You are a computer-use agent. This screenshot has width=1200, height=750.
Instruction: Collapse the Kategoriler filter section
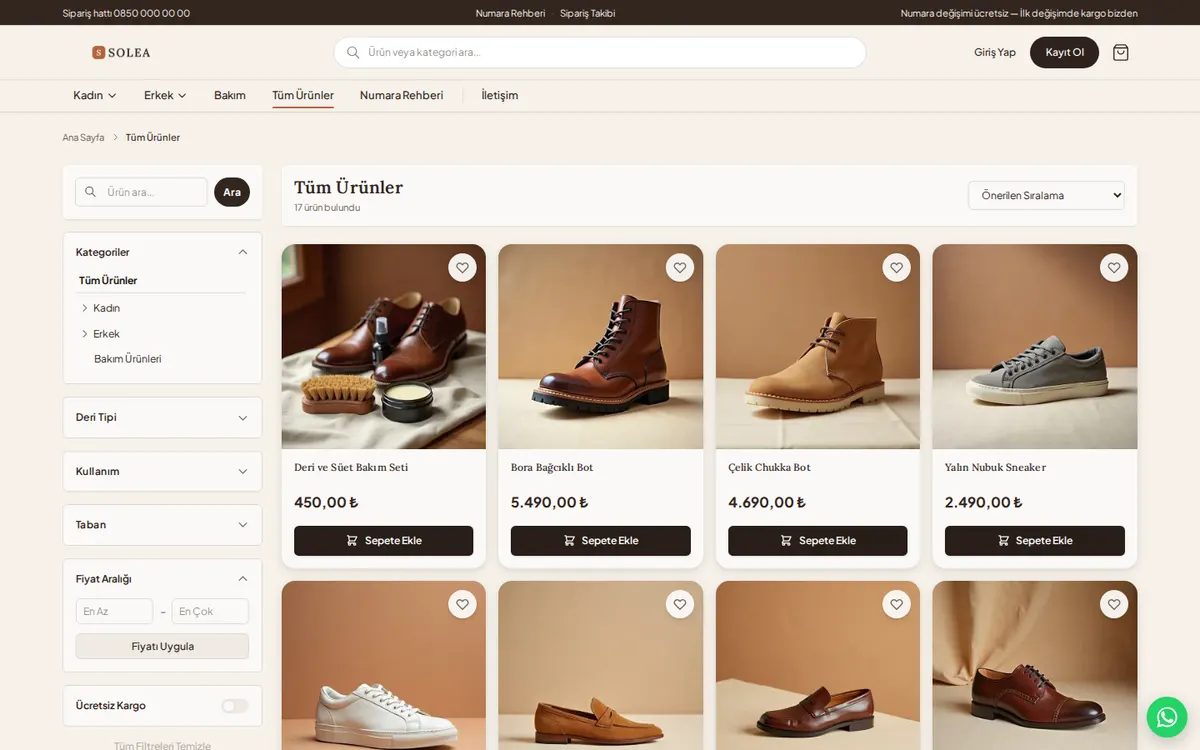242,252
